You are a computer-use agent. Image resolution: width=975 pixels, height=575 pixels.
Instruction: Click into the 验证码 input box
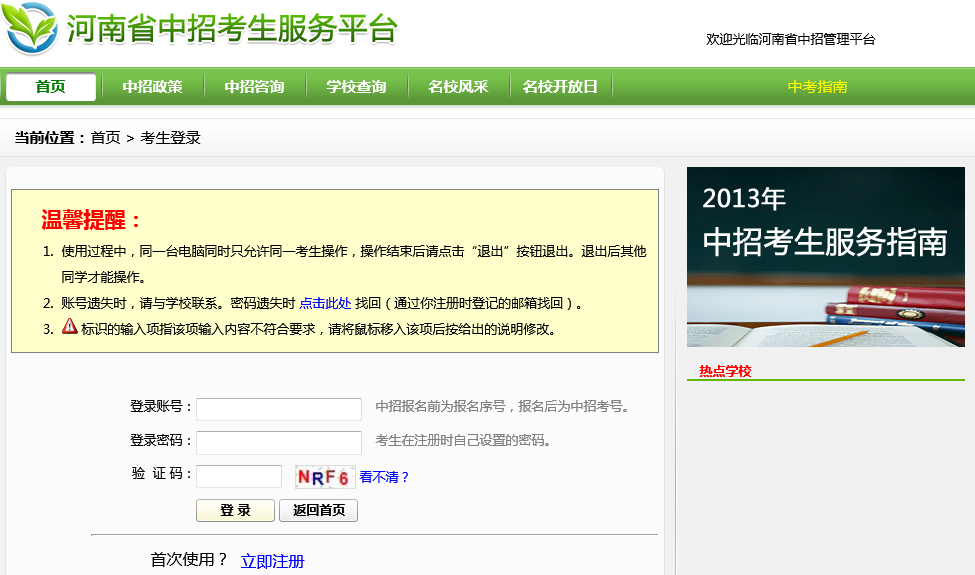(239, 476)
